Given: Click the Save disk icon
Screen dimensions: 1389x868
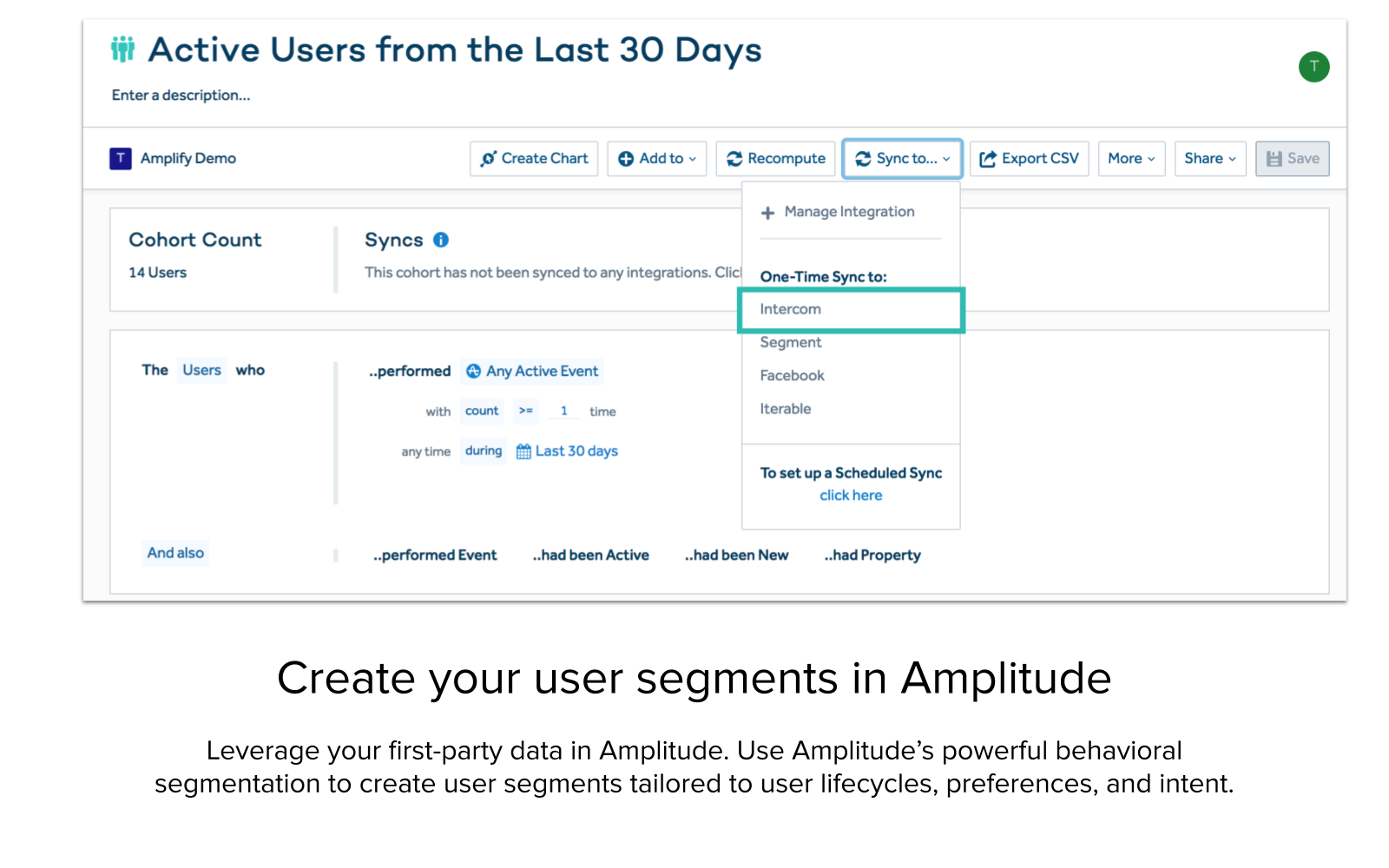Looking at the screenshot, I should point(1274,158).
